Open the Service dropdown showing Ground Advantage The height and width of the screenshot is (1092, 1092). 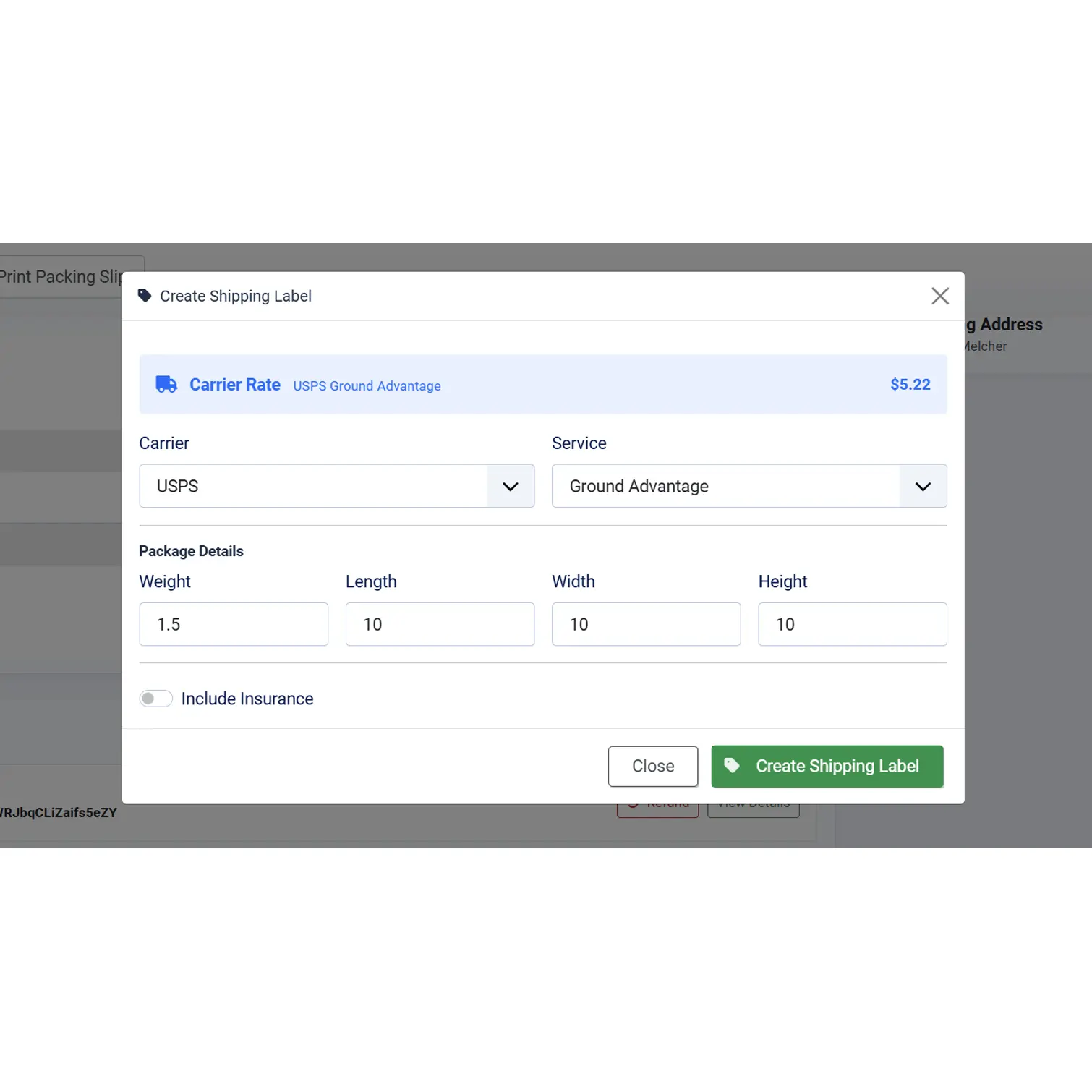[749, 486]
